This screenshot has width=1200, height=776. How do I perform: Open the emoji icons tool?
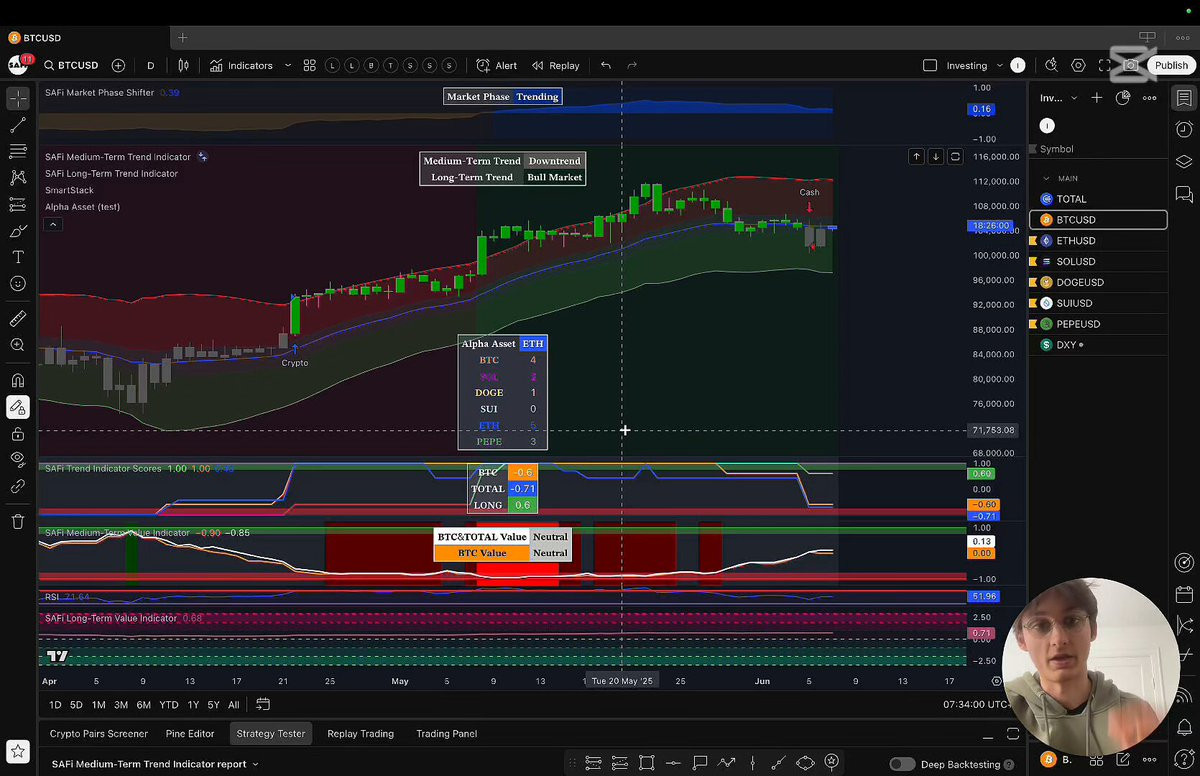click(x=18, y=284)
